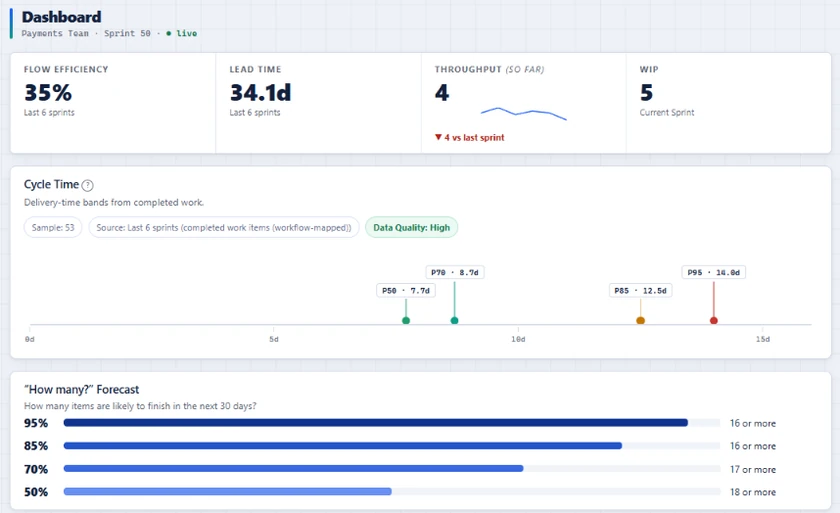The image size is (840, 513).
Task: Click the P95 percentile label
Action: (x=714, y=272)
